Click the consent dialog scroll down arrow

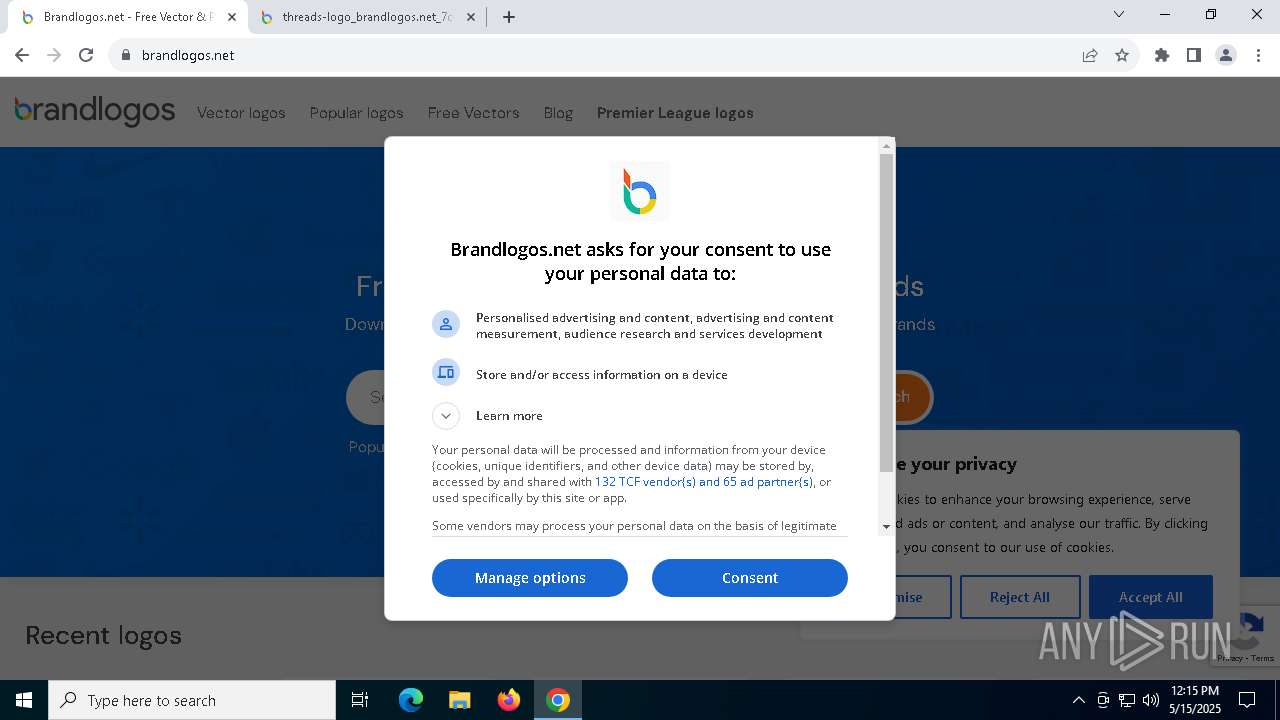tap(886, 527)
